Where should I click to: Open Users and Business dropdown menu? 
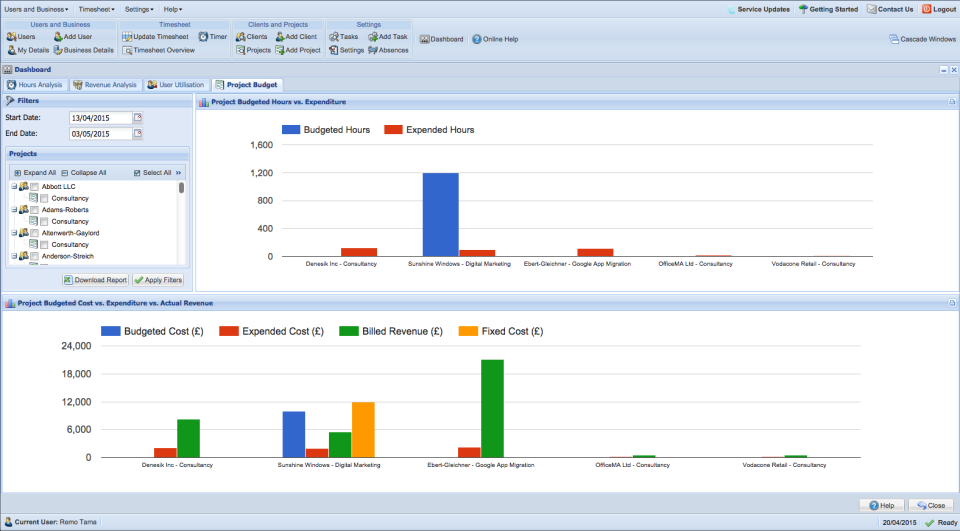click(36, 9)
